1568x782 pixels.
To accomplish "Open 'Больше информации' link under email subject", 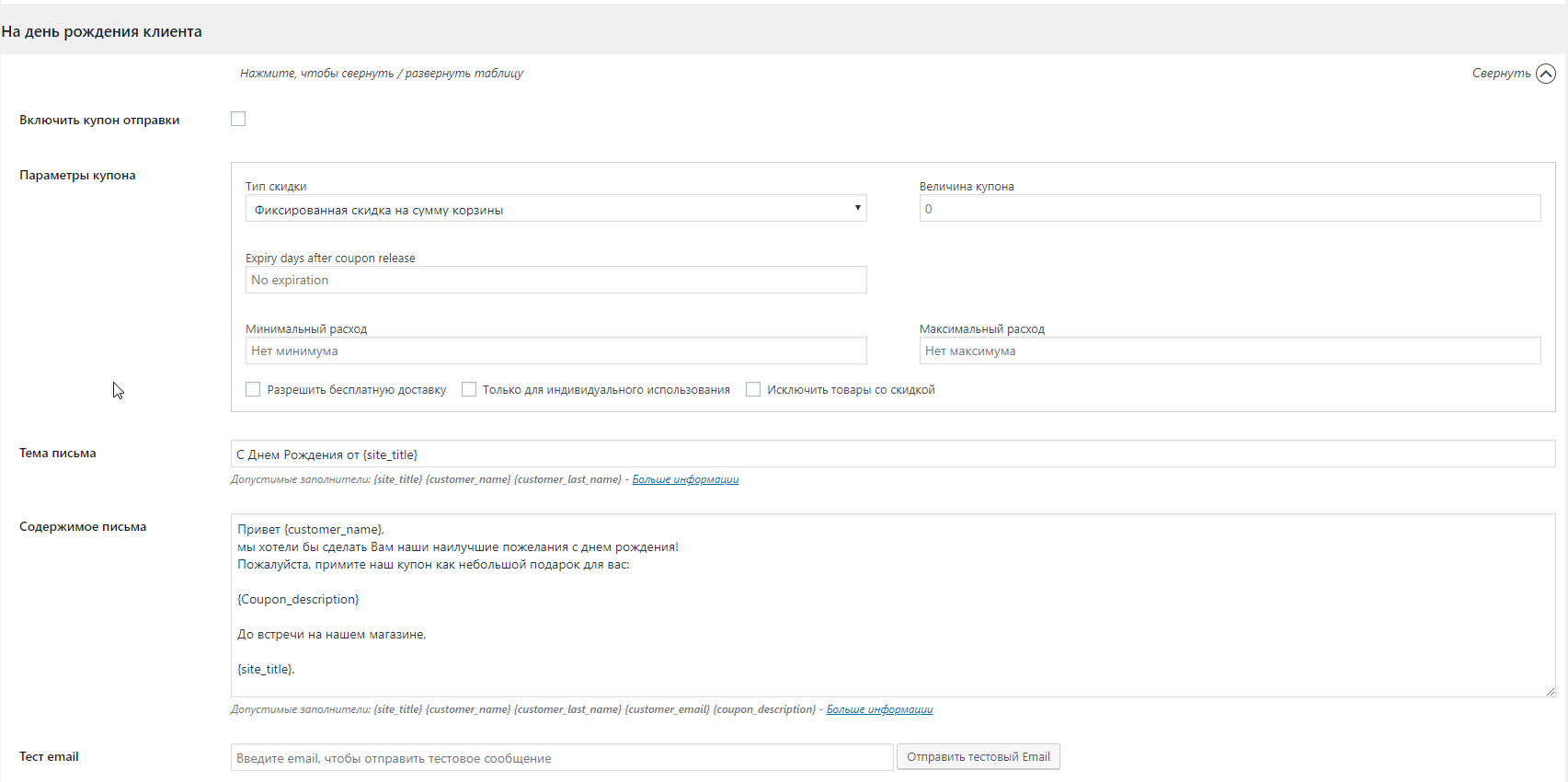I will (x=685, y=479).
